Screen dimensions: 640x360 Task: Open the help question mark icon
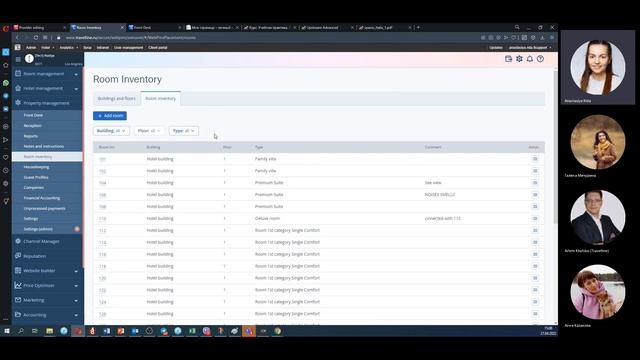540,59
